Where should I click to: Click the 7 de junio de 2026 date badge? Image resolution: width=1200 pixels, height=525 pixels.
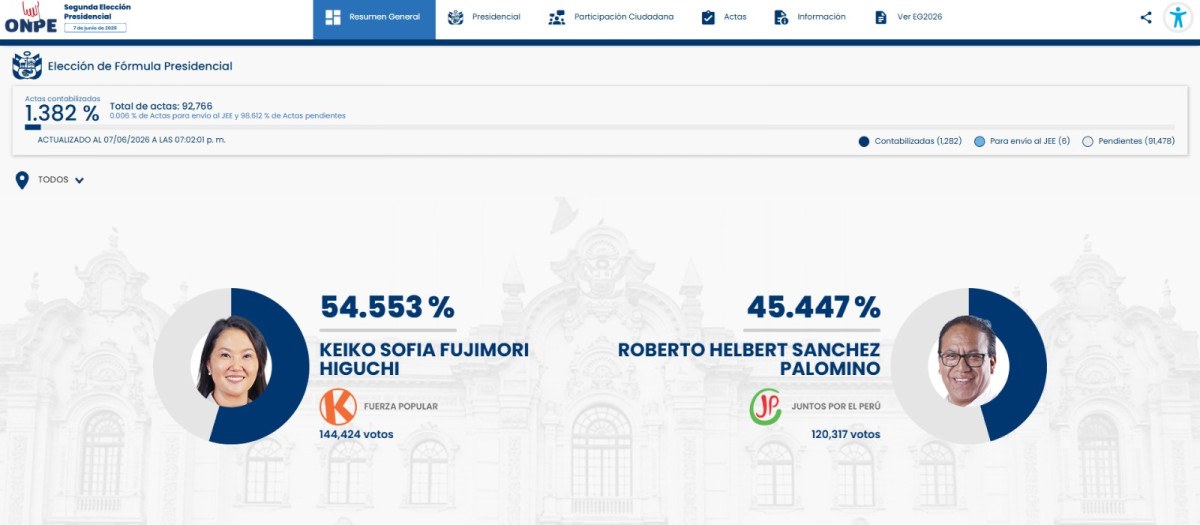(x=95, y=27)
